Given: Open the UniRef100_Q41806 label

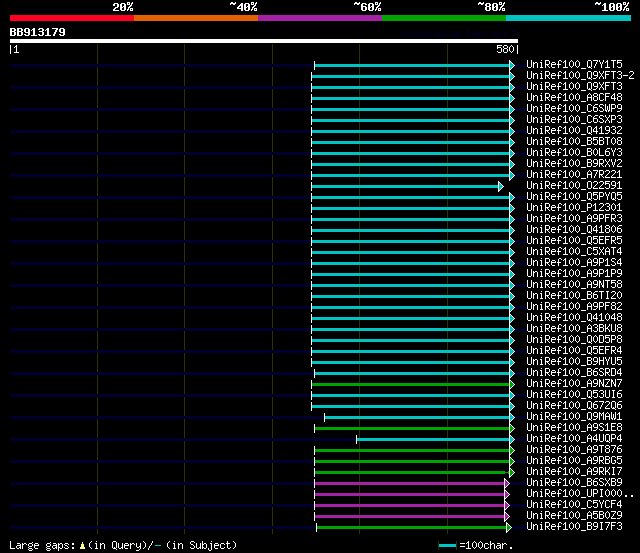Looking at the screenshot, I should coord(574,230).
